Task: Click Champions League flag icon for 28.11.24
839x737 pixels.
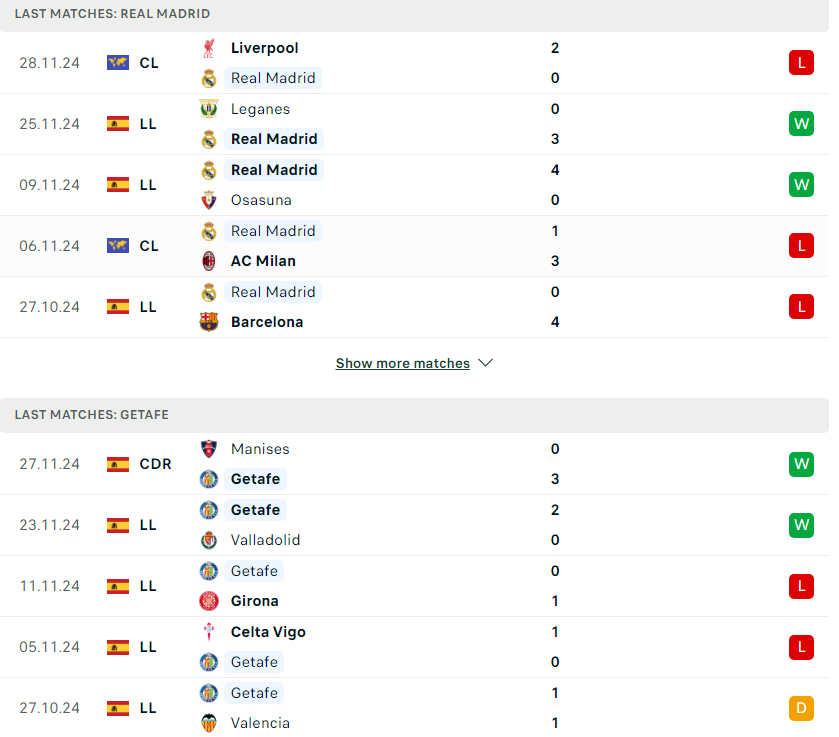Action: click(x=118, y=63)
